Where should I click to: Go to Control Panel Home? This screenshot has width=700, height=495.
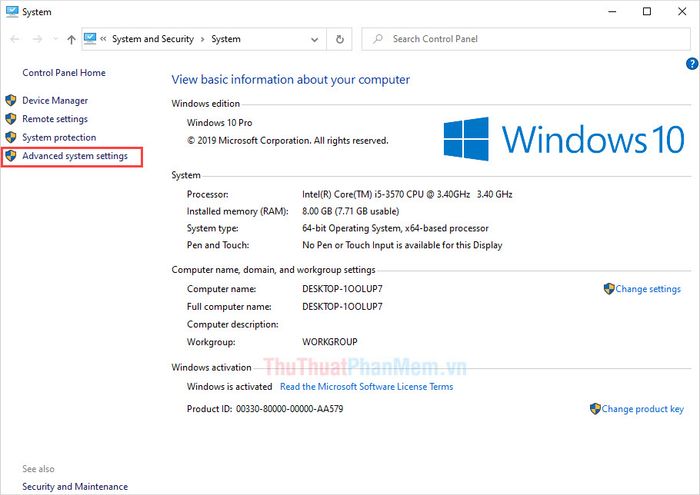click(x=64, y=73)
